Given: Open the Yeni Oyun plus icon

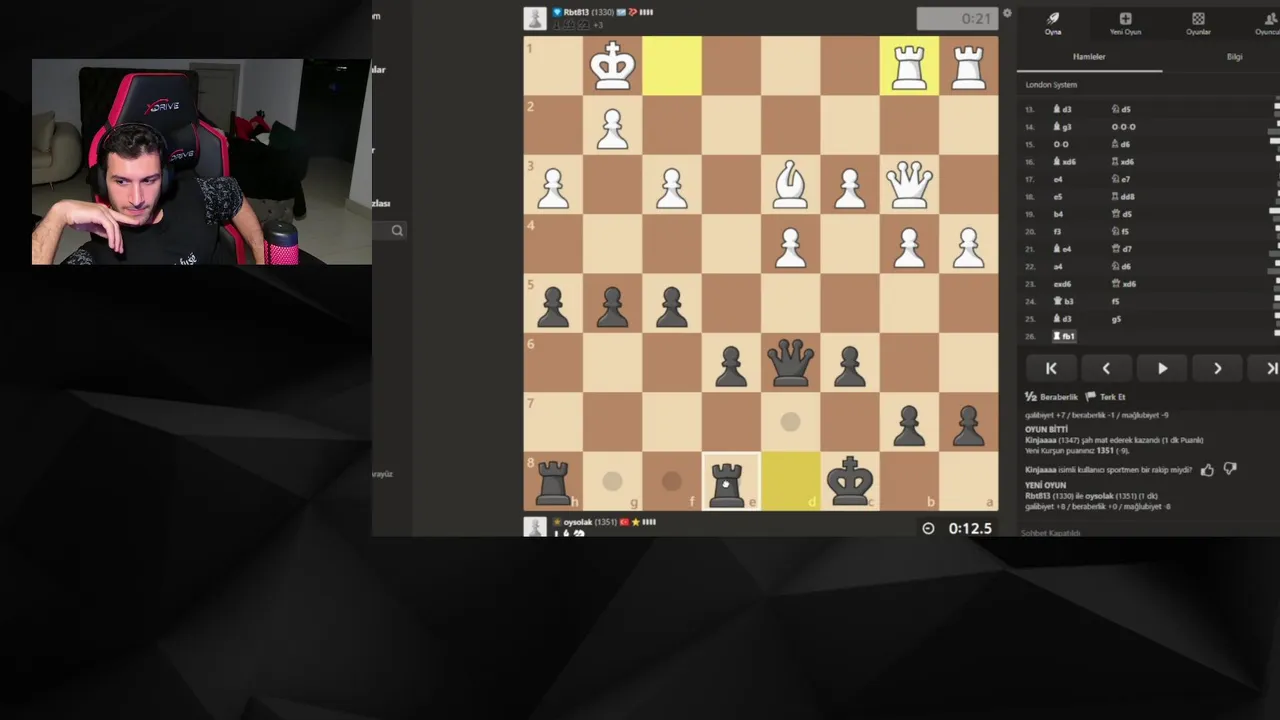Looking at the screenshot, I should [x=1125, y=18].
